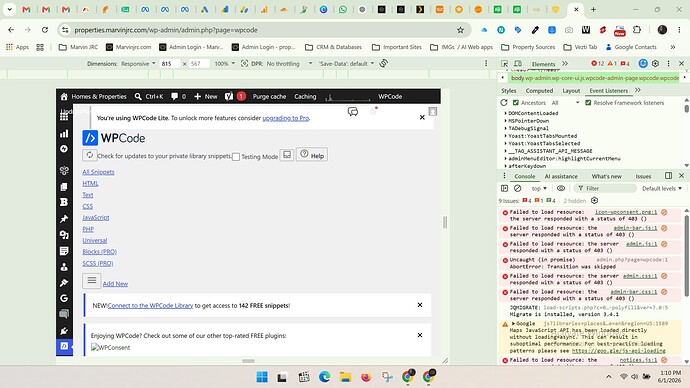690x388 pixels.
Task: Check for private library snippet updates
Action: (89, 155)
